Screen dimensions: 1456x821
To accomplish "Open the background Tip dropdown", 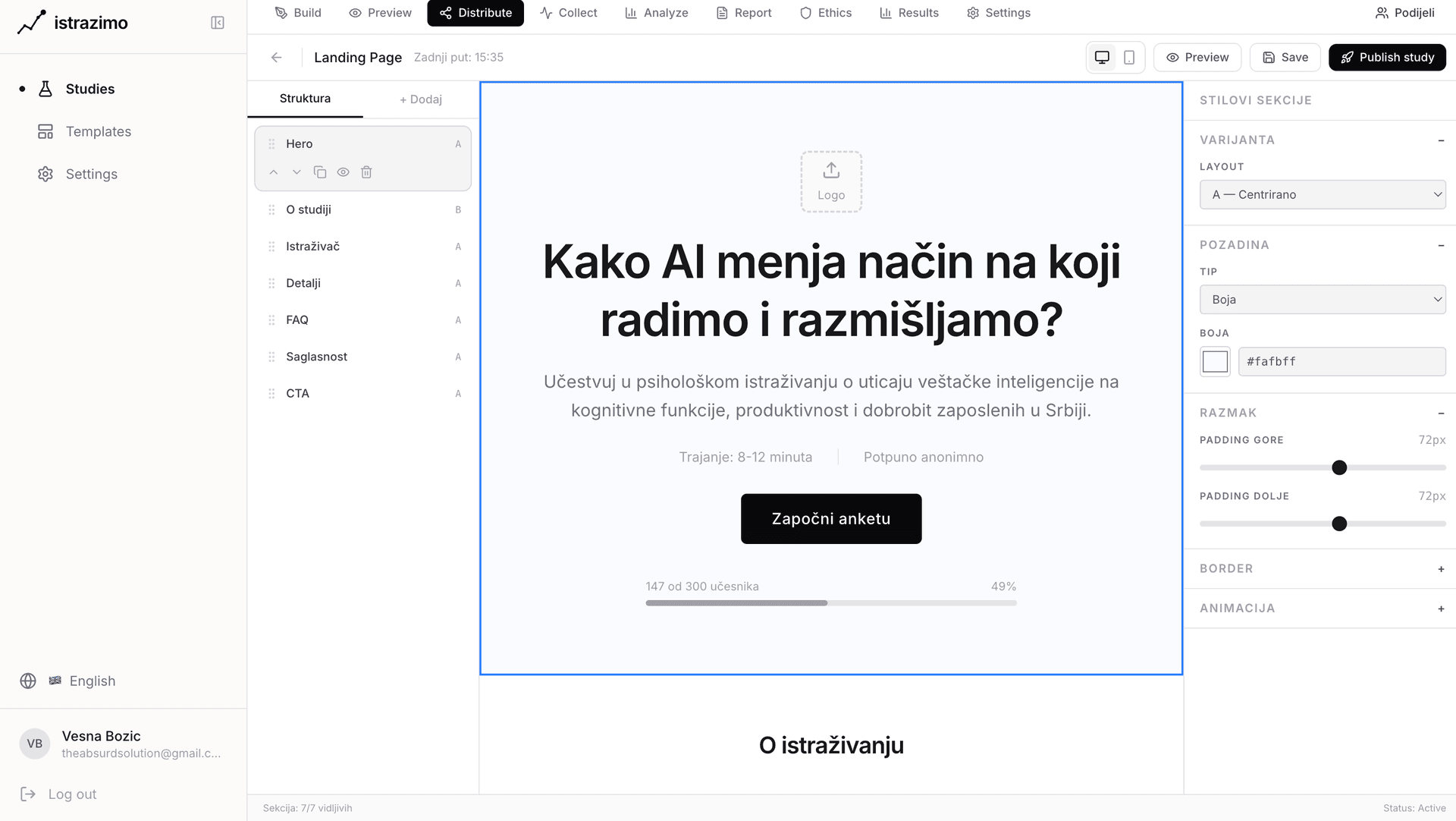I will 1323,299.
